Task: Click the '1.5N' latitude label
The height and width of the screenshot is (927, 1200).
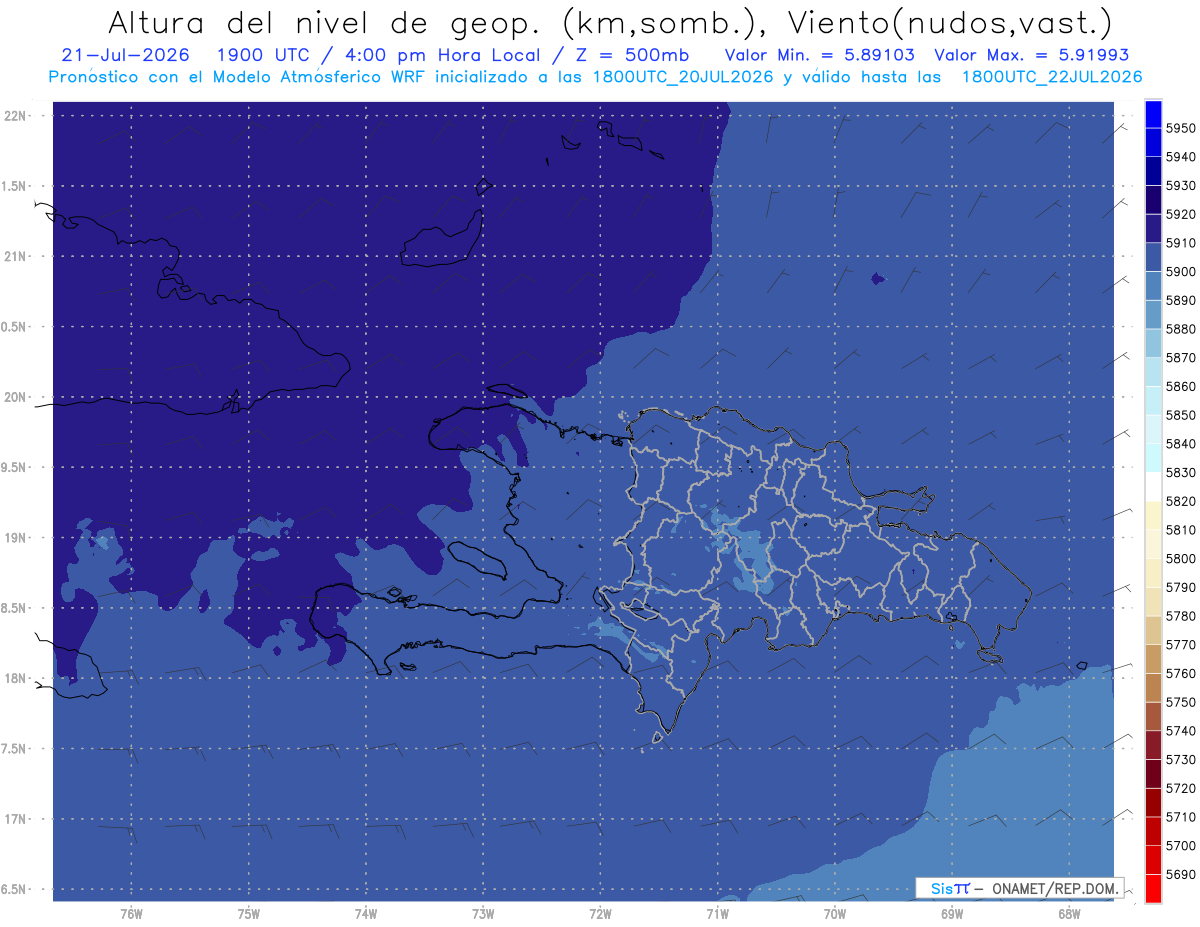Action: coord(13,186)
